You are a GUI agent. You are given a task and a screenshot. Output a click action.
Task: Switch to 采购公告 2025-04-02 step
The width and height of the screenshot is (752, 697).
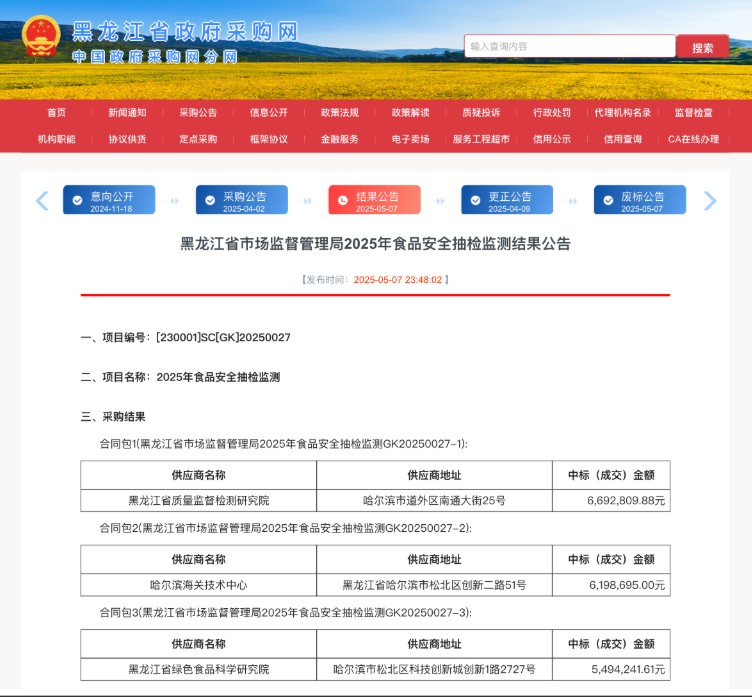coord(242,200)
